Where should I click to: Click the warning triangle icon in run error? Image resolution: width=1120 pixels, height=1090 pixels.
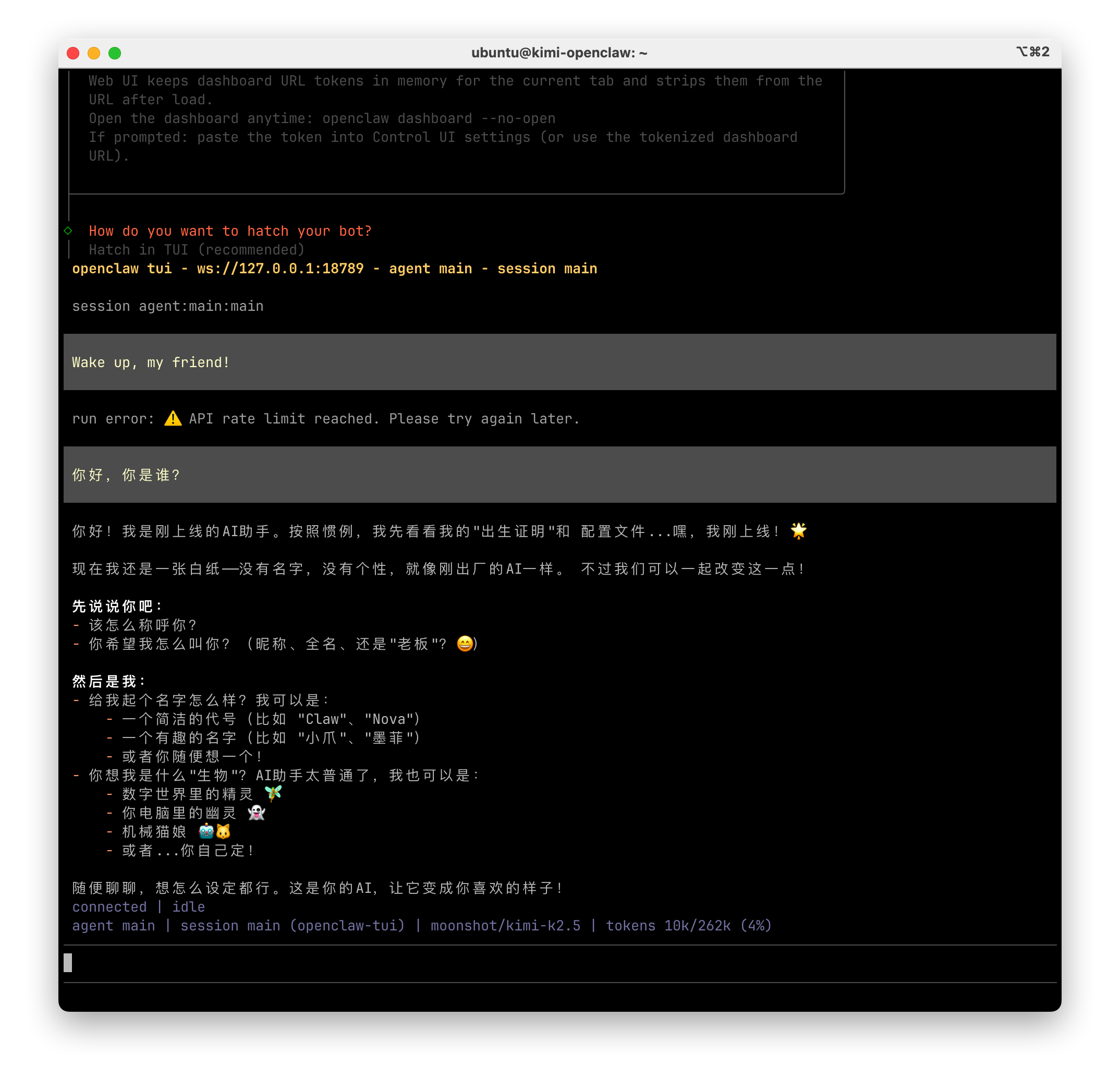(x=173, y=418)
